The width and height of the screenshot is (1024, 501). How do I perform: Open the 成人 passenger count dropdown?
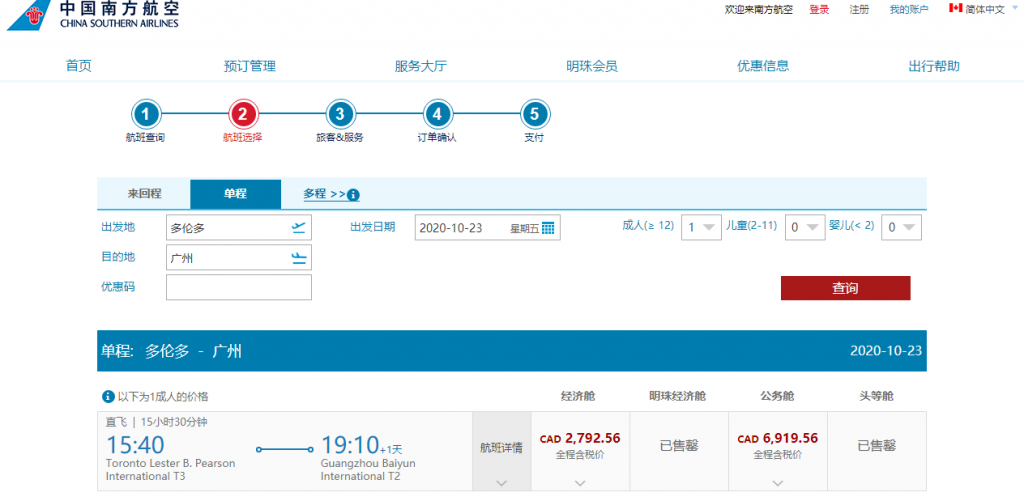701,227
